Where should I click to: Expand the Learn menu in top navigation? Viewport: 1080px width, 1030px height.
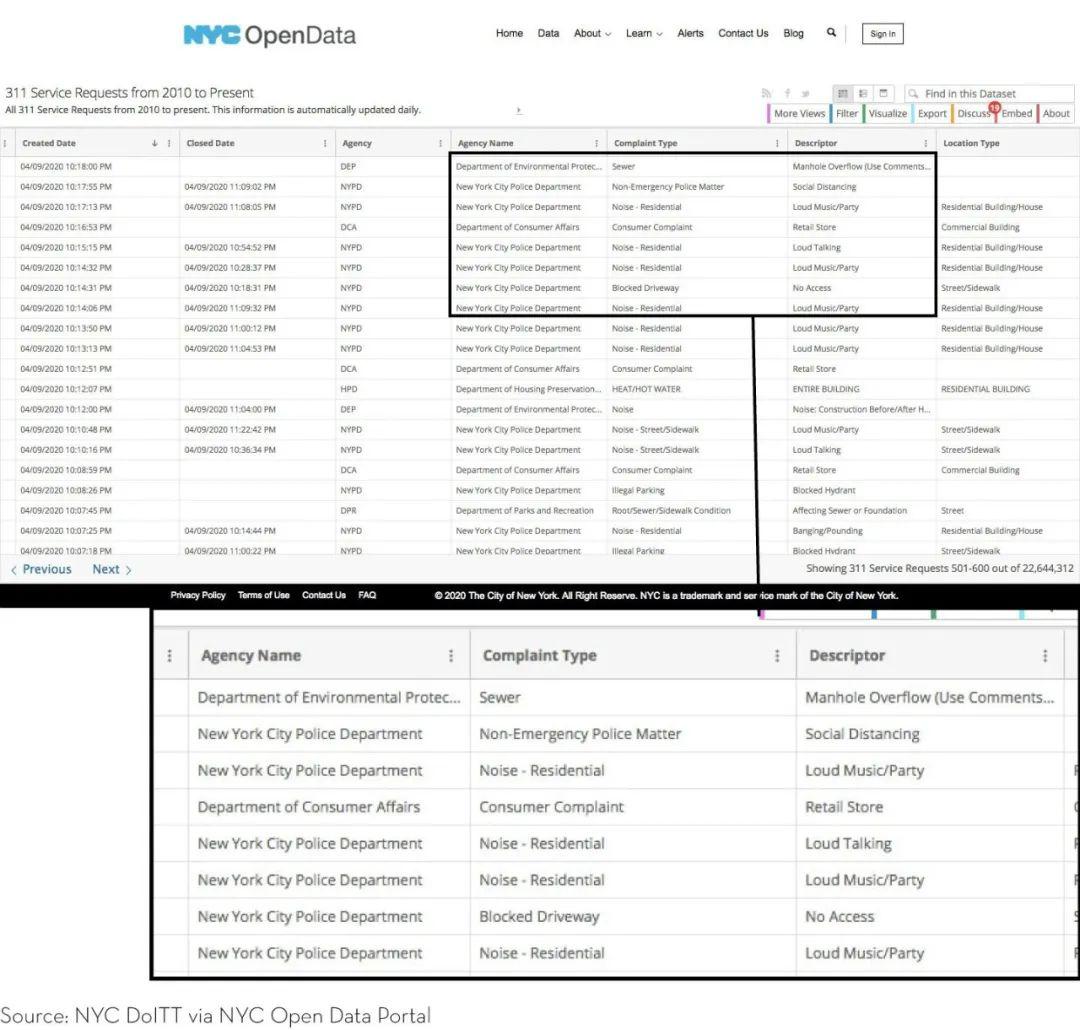pos(644,33)
